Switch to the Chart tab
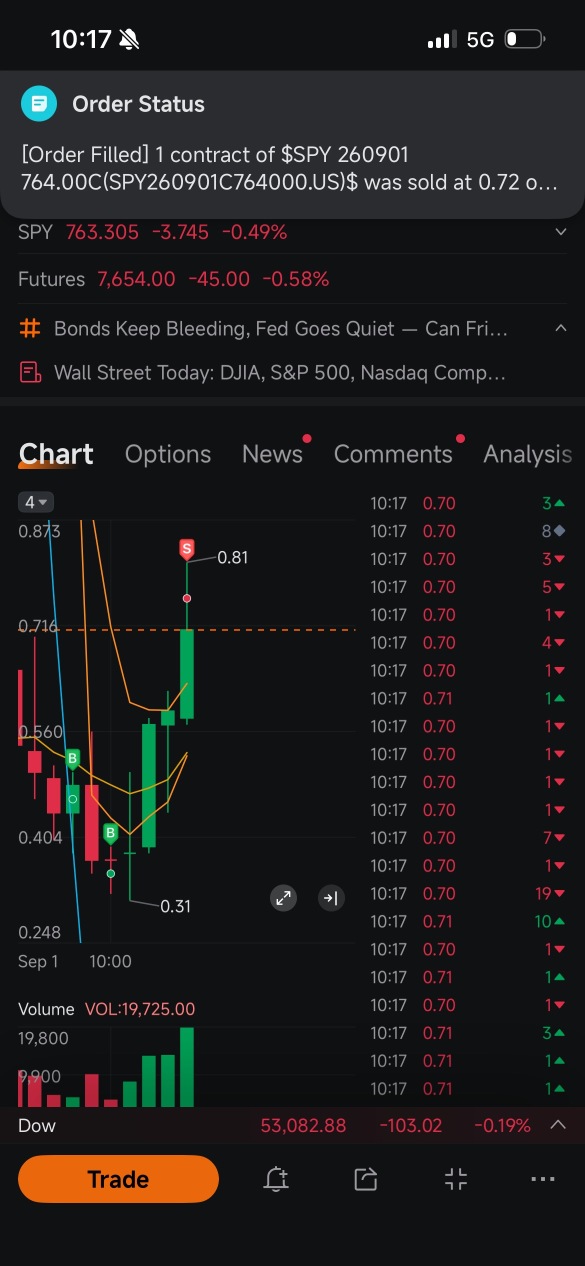This screenshot has width=585, height=1266. [x=56, y=454]
